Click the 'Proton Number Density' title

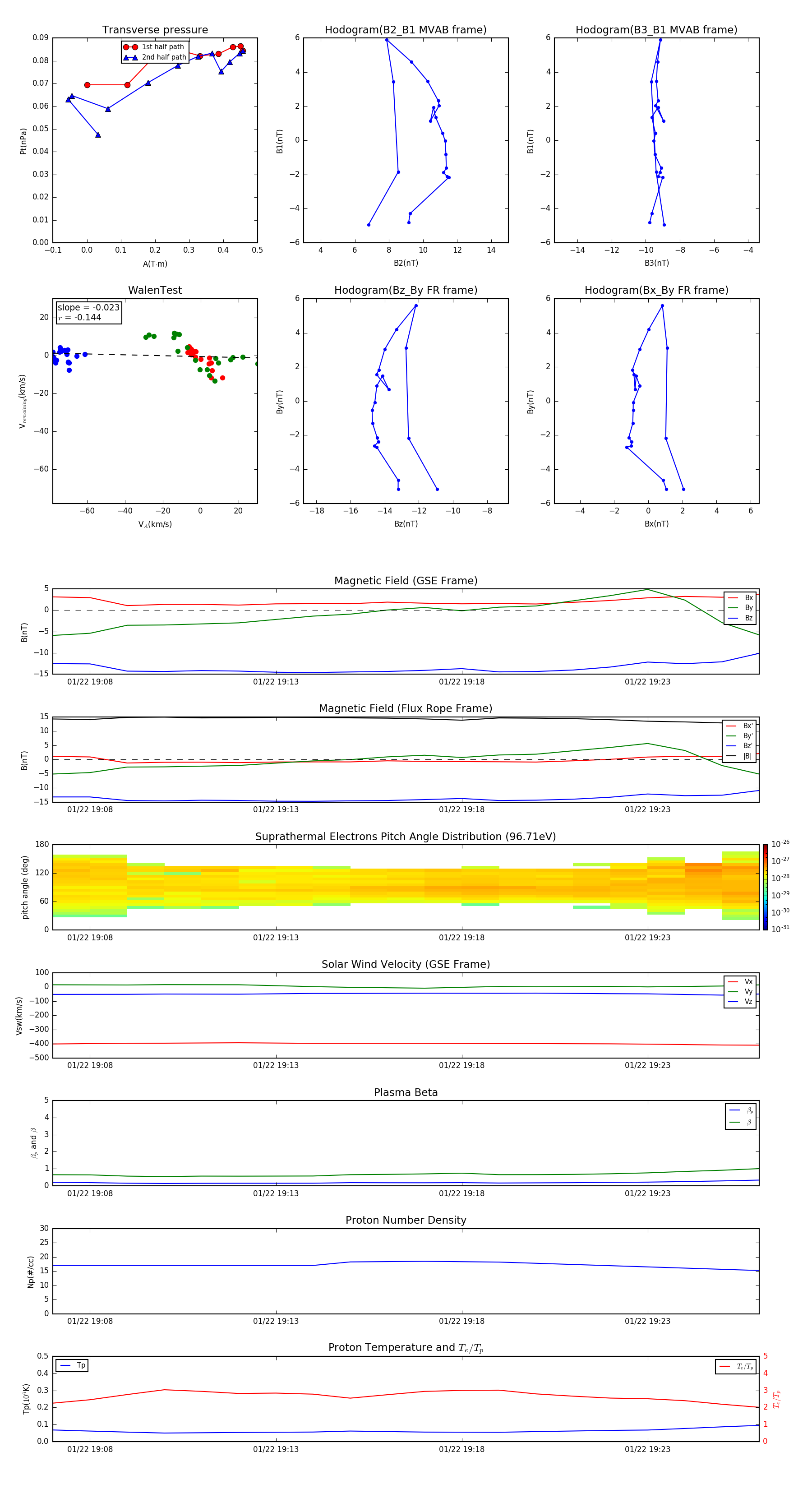[406, 1220]
